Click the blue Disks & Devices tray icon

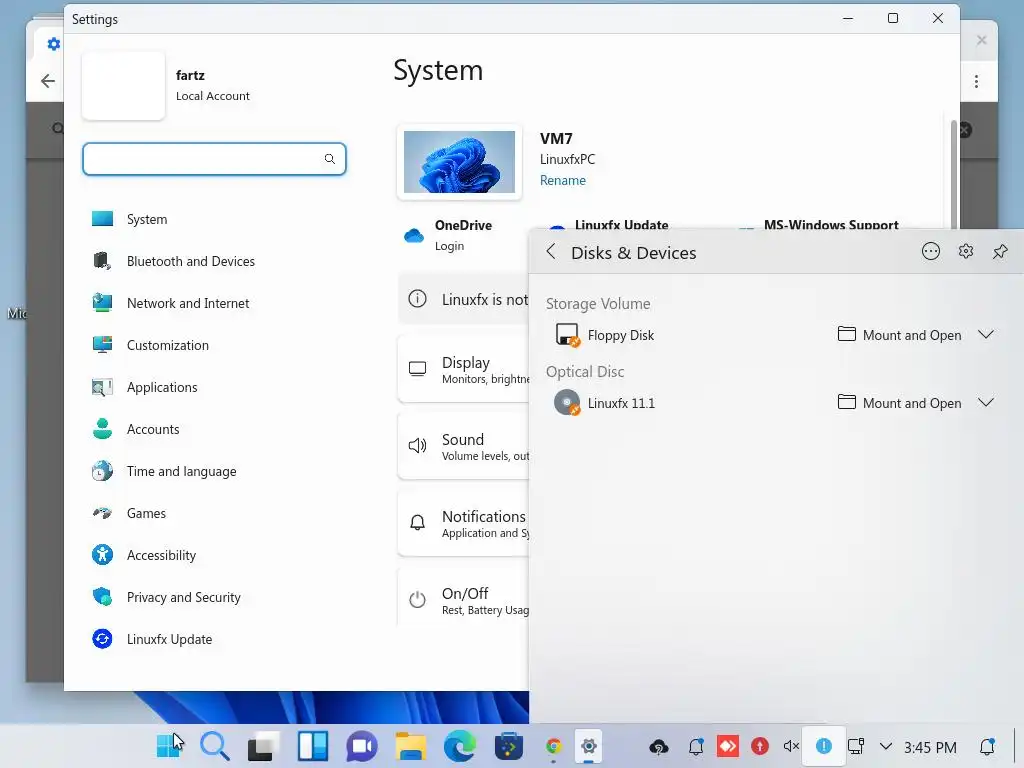[824, 746]
